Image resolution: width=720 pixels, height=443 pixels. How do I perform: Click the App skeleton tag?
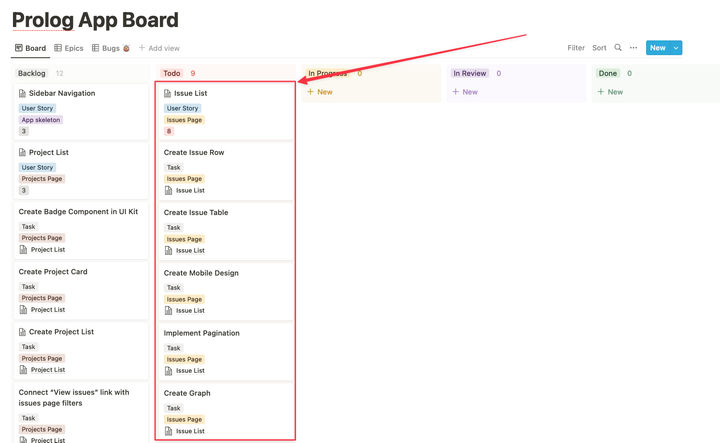41,120
